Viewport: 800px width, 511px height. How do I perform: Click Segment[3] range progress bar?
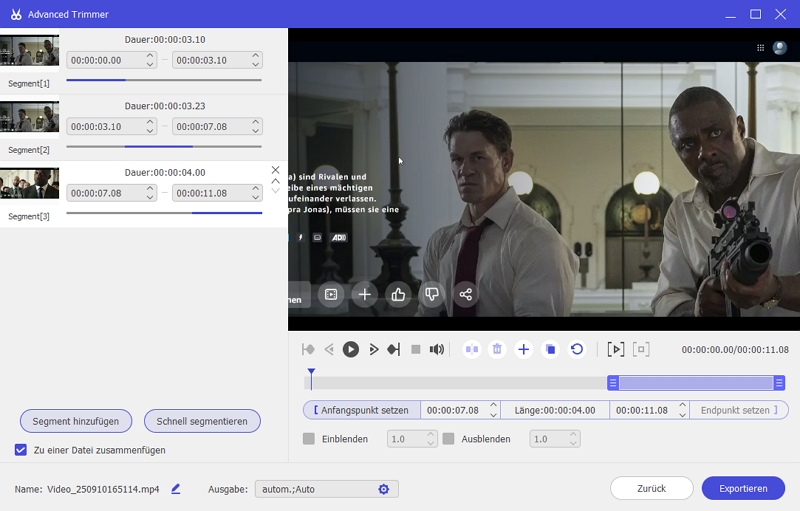[x=164, y=213]
